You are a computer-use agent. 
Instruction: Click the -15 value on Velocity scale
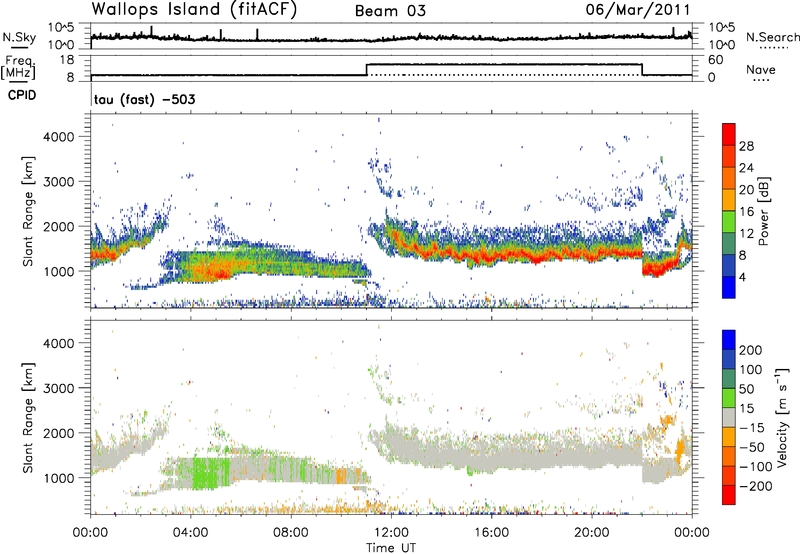point(753,428)
